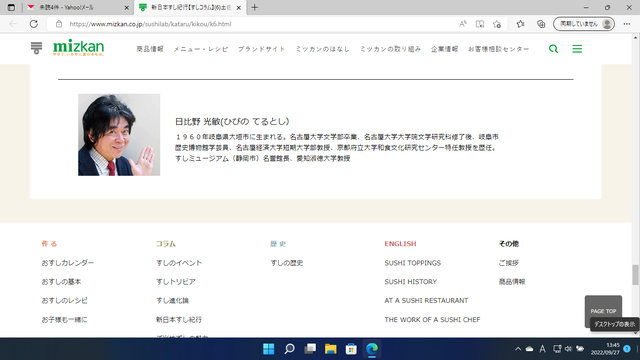The width and height of the screenshot is (640, 360).
Task: Open おすしの基本 footer link
Action: 61,282
